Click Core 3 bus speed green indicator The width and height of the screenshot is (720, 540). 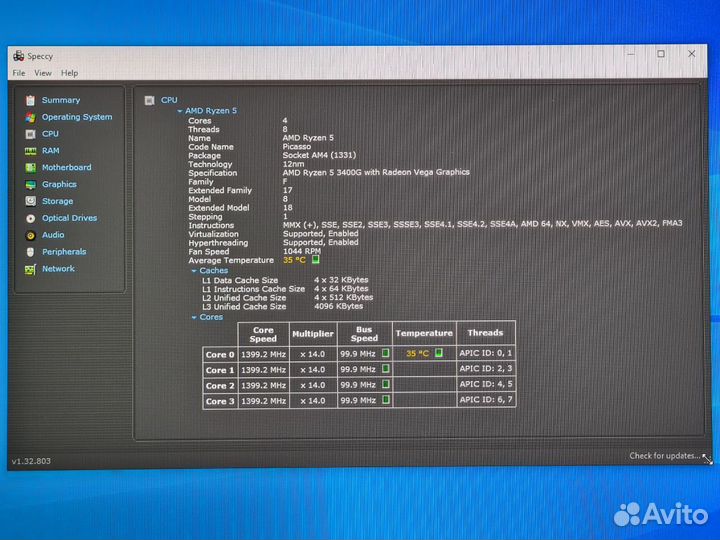(x=386, y=400)
